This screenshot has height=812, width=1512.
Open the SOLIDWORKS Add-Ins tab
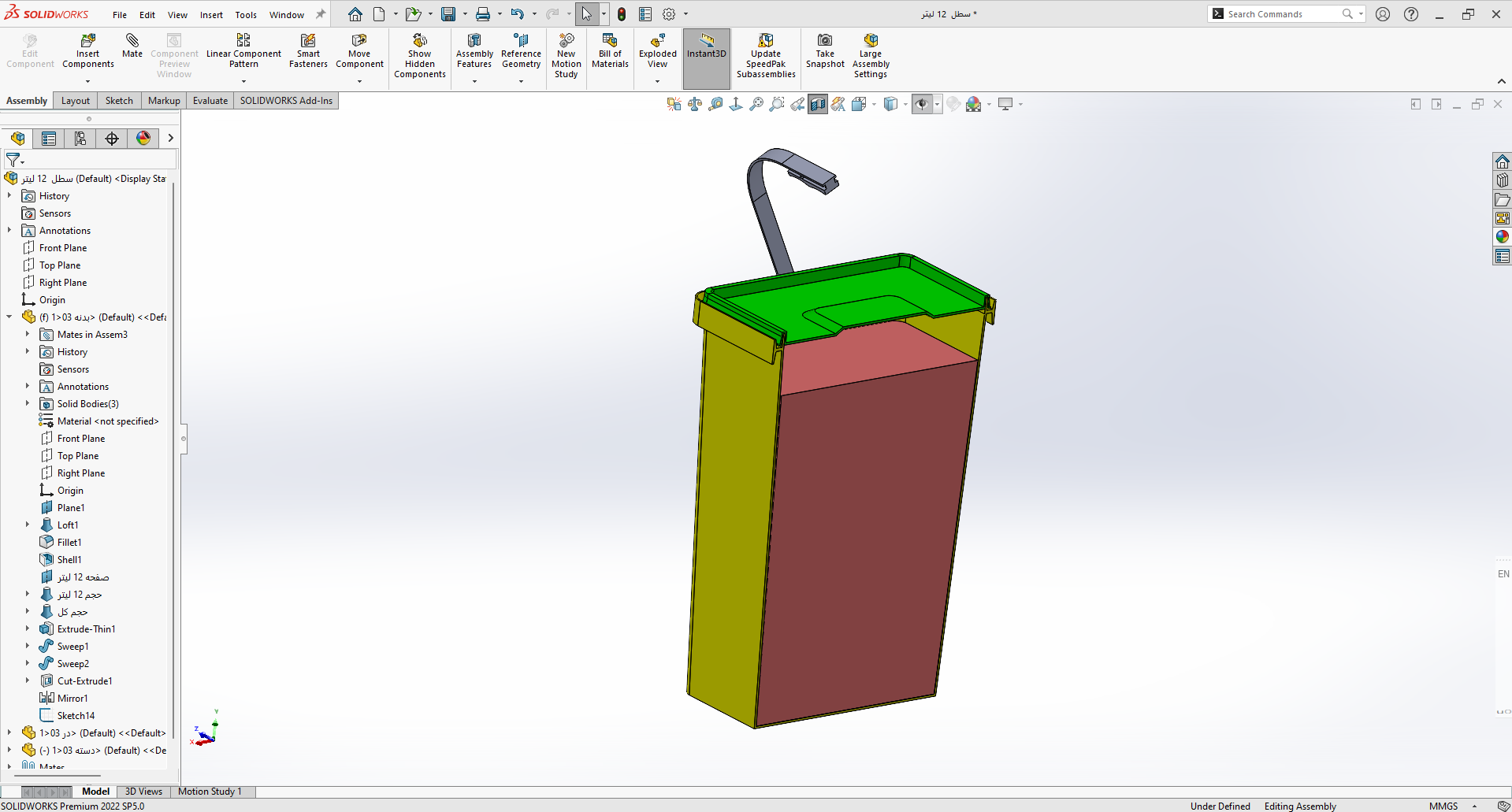coord(286,101)
